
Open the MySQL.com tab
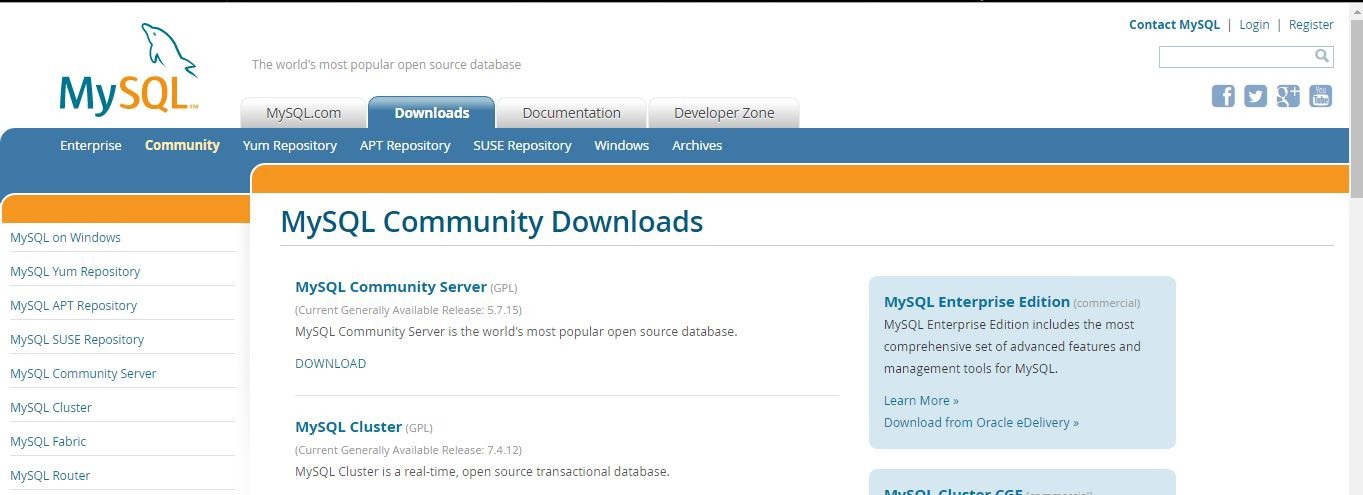click(303, 113)
